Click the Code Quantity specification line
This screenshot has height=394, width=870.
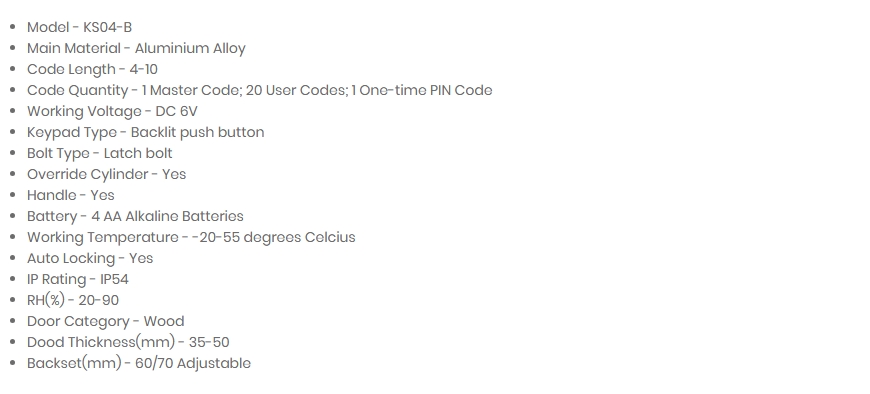pos(260,90)
